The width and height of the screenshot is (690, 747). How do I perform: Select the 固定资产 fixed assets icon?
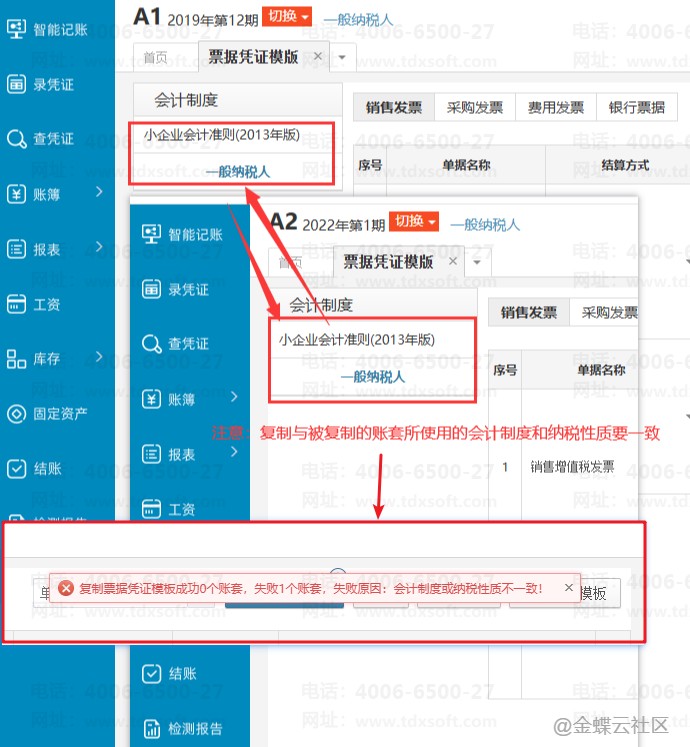pos(17,413)
